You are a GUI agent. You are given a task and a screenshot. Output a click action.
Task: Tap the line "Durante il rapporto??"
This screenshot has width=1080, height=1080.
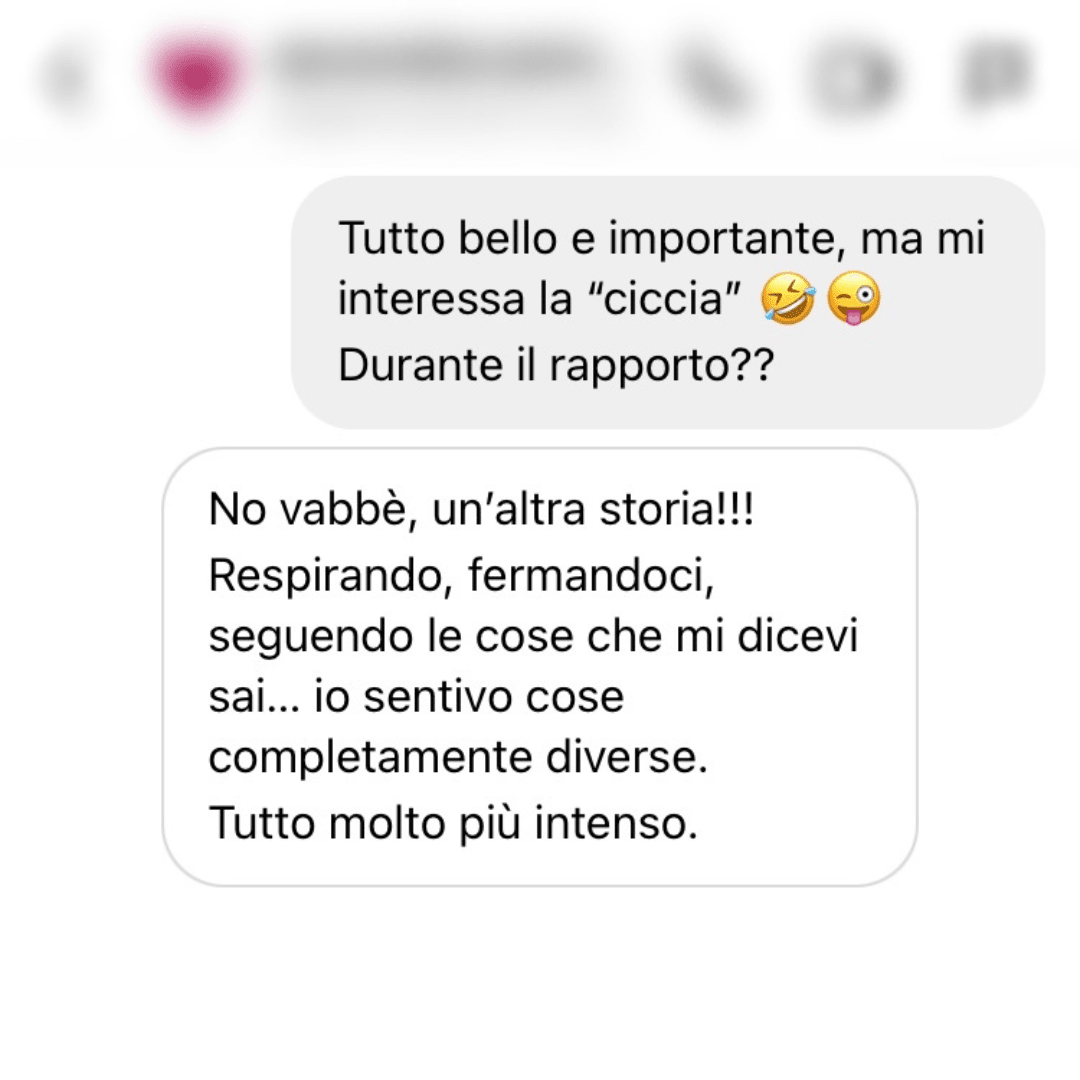click(x=557, y=364)
